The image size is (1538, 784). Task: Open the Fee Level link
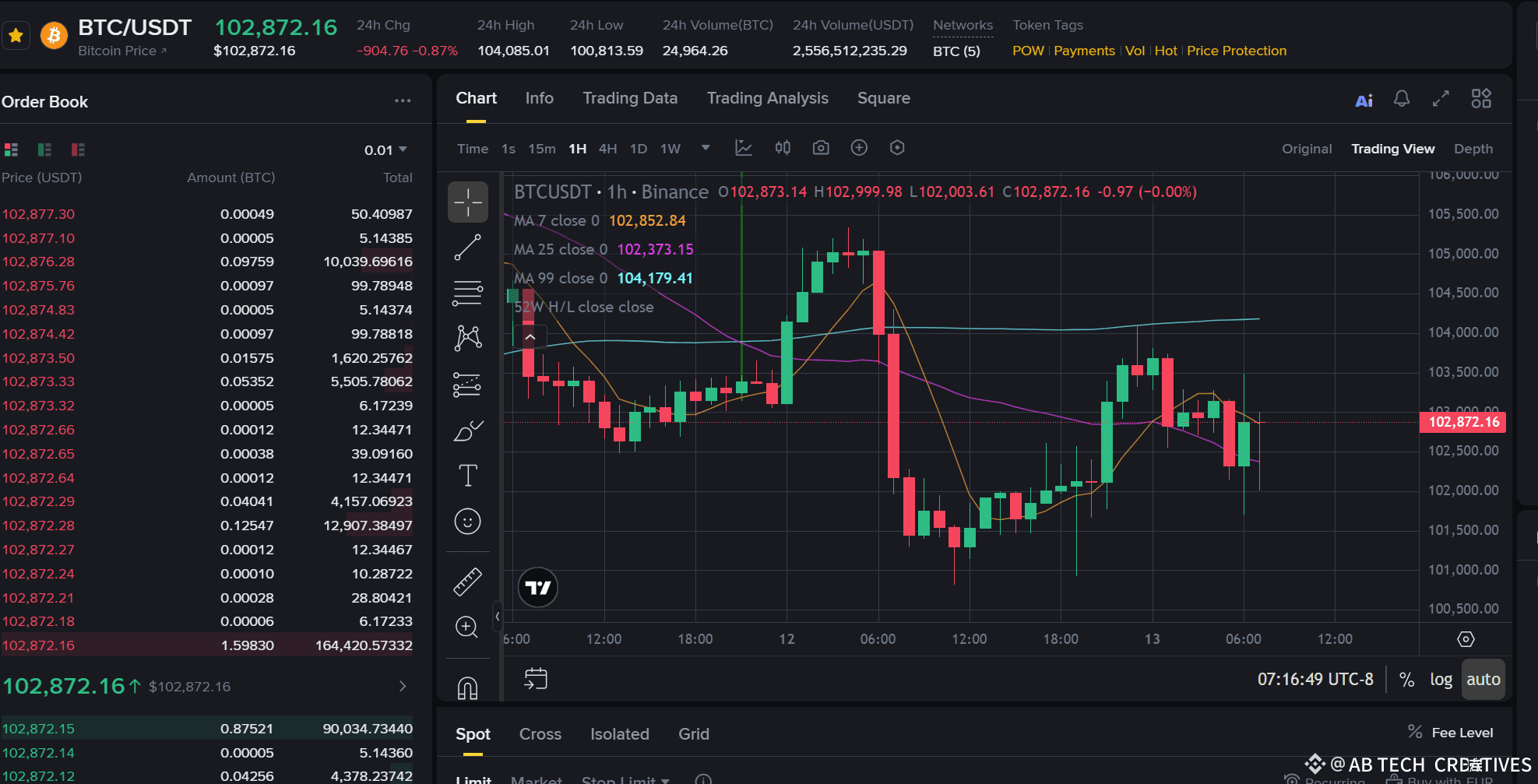tap(1451, 733)
